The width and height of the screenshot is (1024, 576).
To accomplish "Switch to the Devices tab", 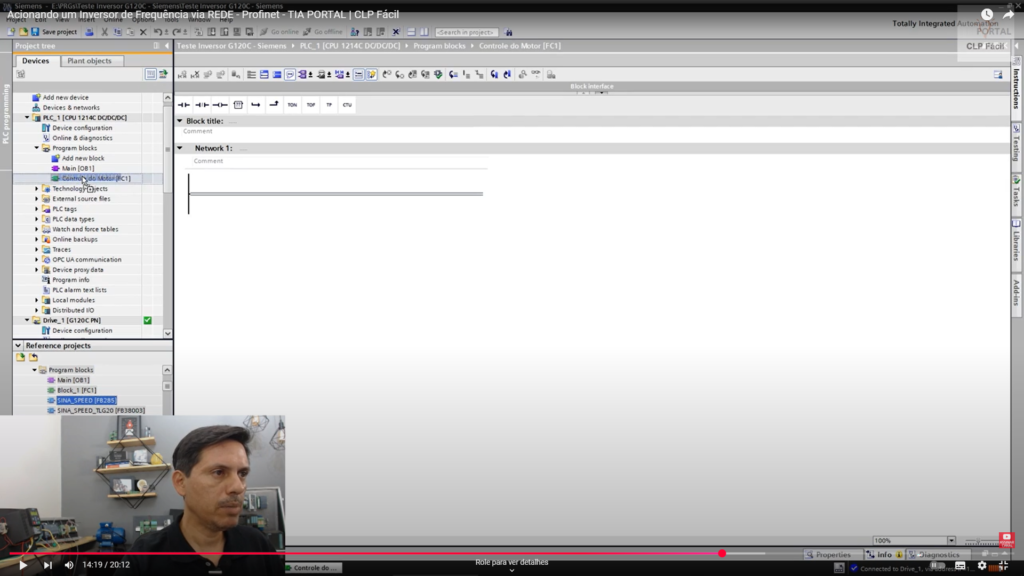I will click(x=35, y=61).
